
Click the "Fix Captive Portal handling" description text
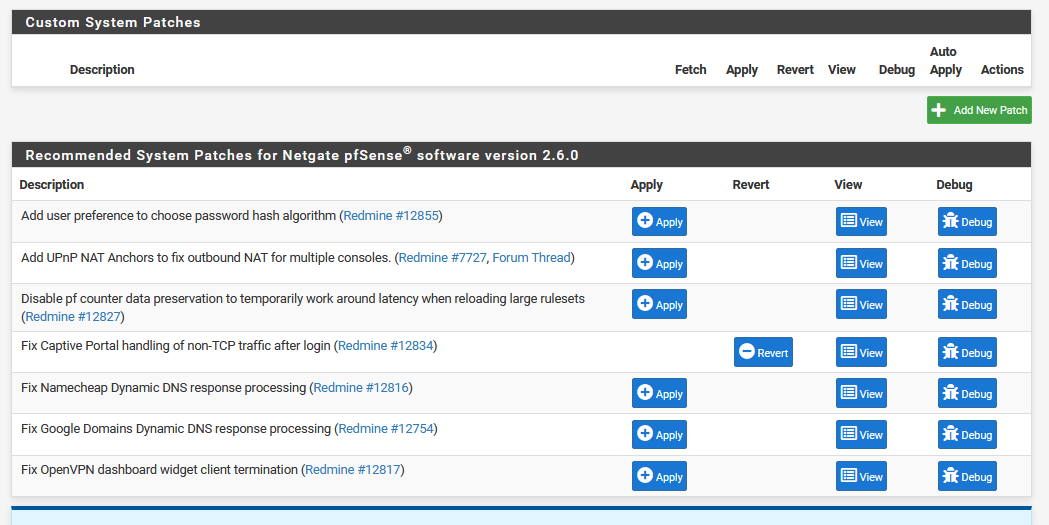tap(175, 346)
